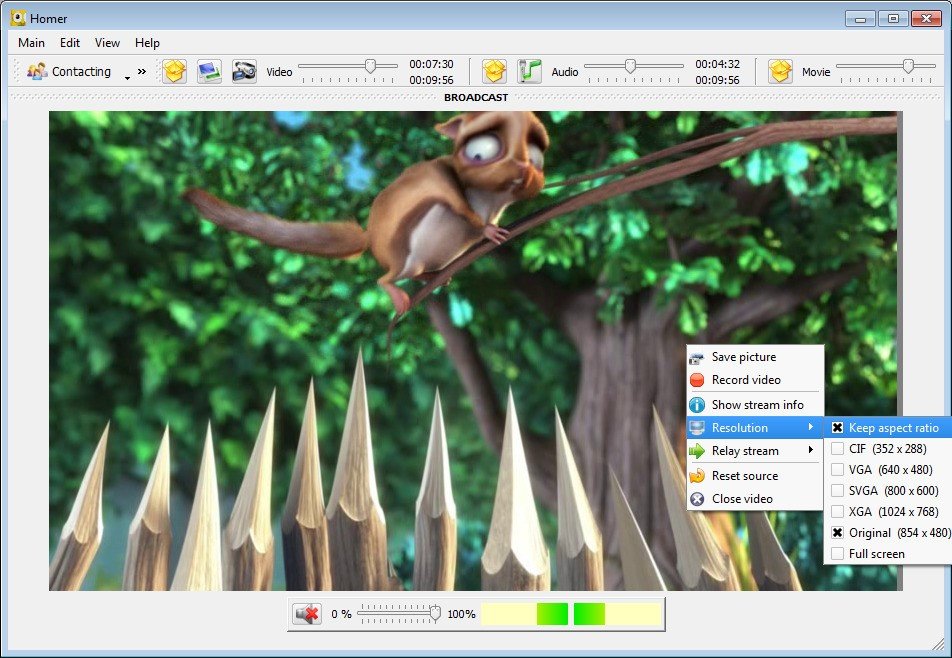Open the movie source box icon

[x=780, y=71]
